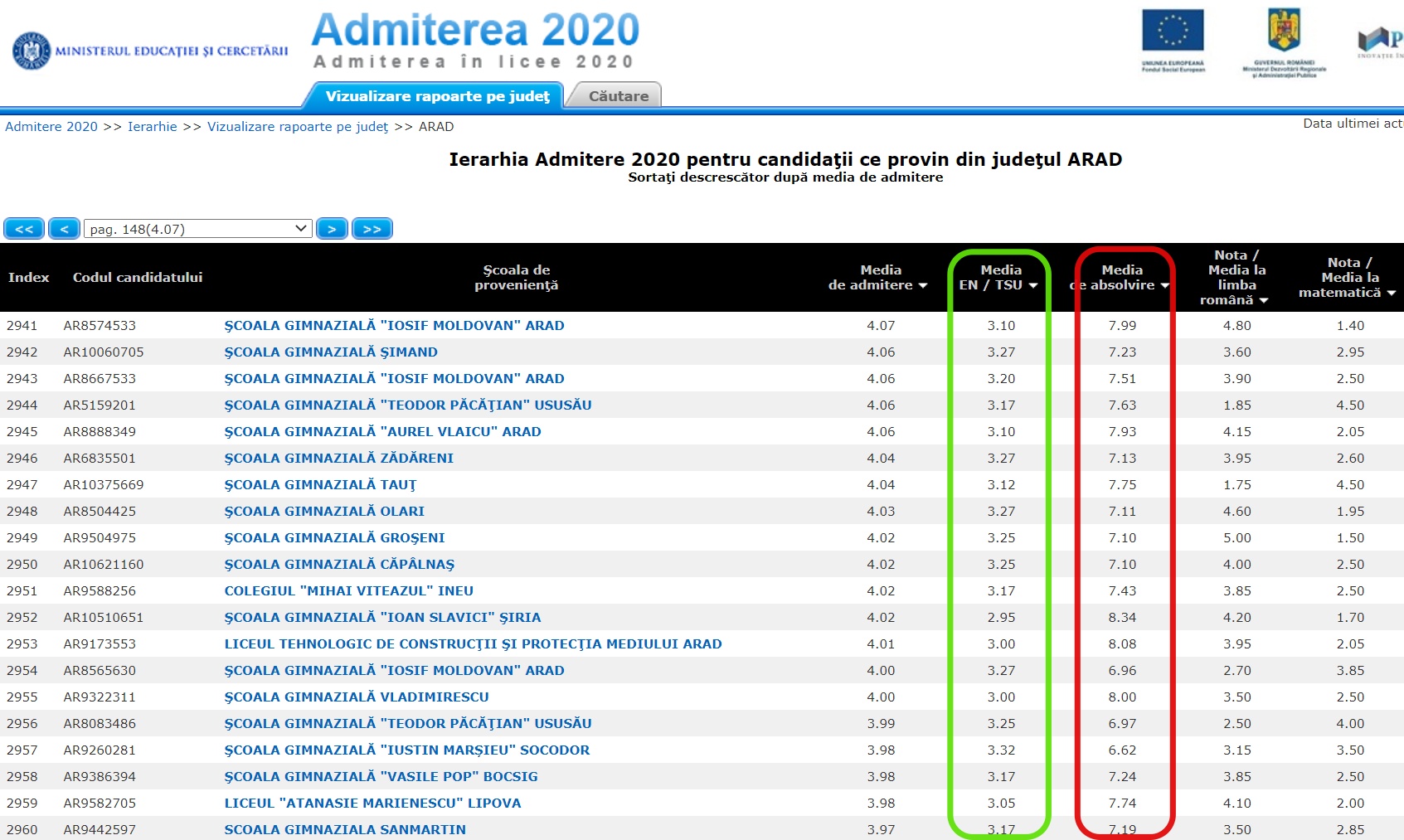Select candidate code AR9173553

100,643
